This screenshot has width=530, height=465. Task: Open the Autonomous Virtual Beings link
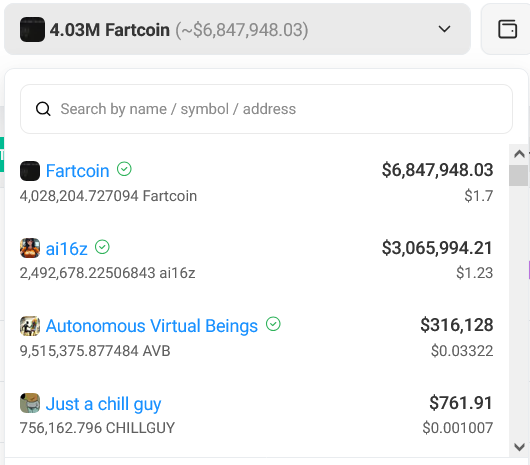click(x=152, y=326)
